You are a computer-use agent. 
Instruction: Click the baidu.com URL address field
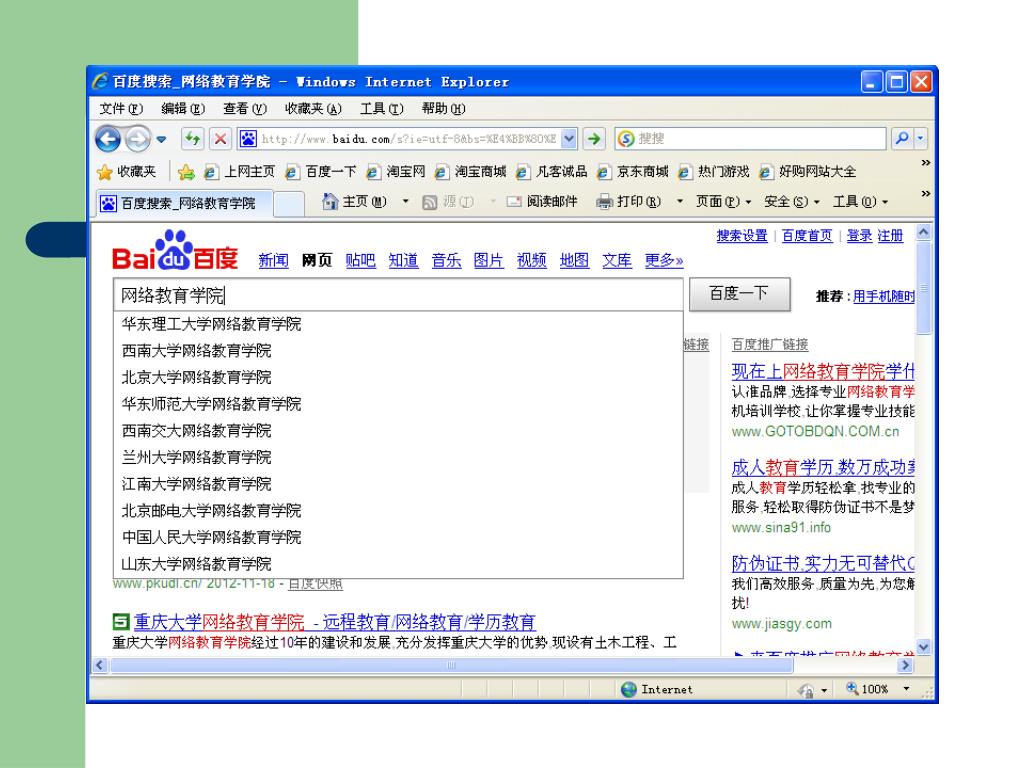[409, 138]
